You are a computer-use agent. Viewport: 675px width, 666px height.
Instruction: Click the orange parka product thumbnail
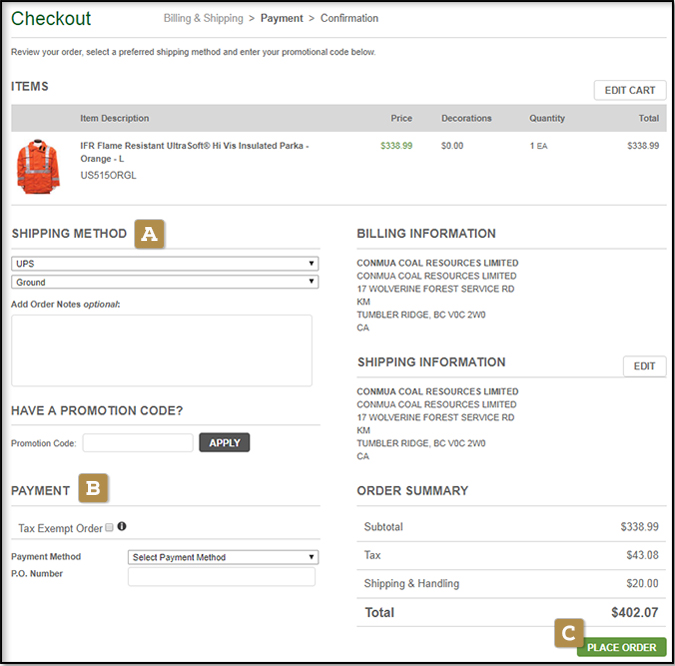tap(37, 166)
